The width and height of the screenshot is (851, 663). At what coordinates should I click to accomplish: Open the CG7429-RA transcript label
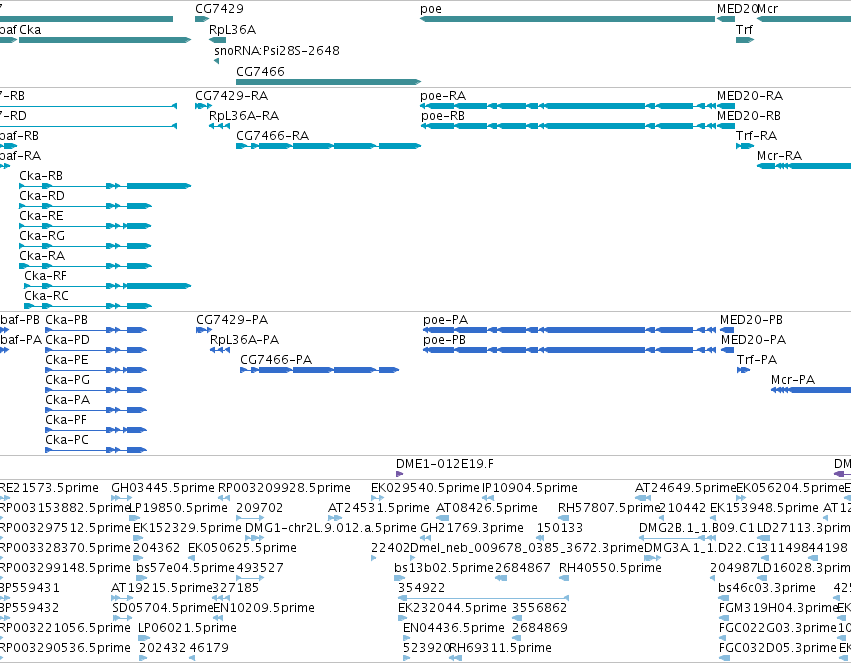click(x=232, y=96)
